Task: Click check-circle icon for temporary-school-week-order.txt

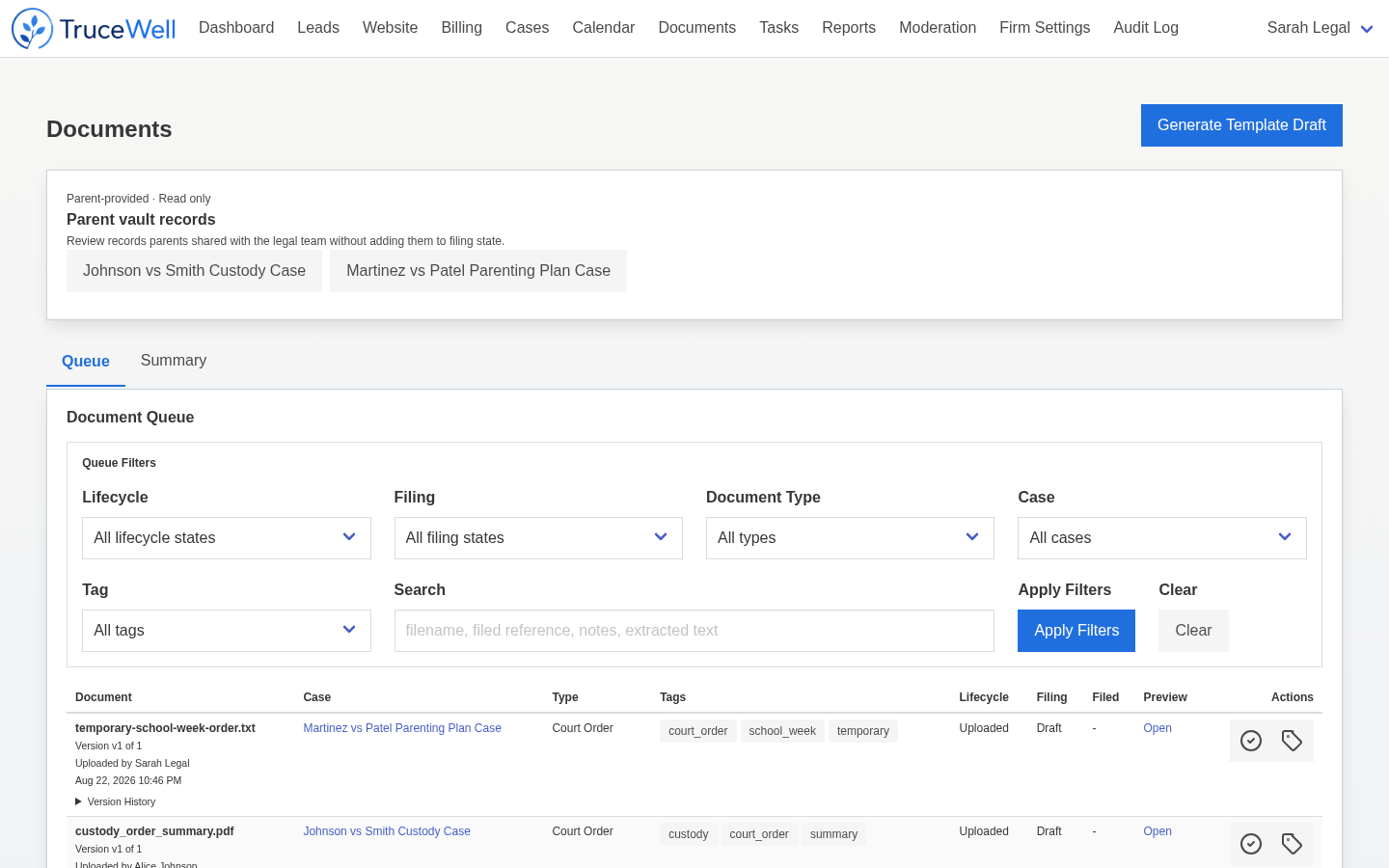Action: pyautogui.click(x=1251, y=741)
